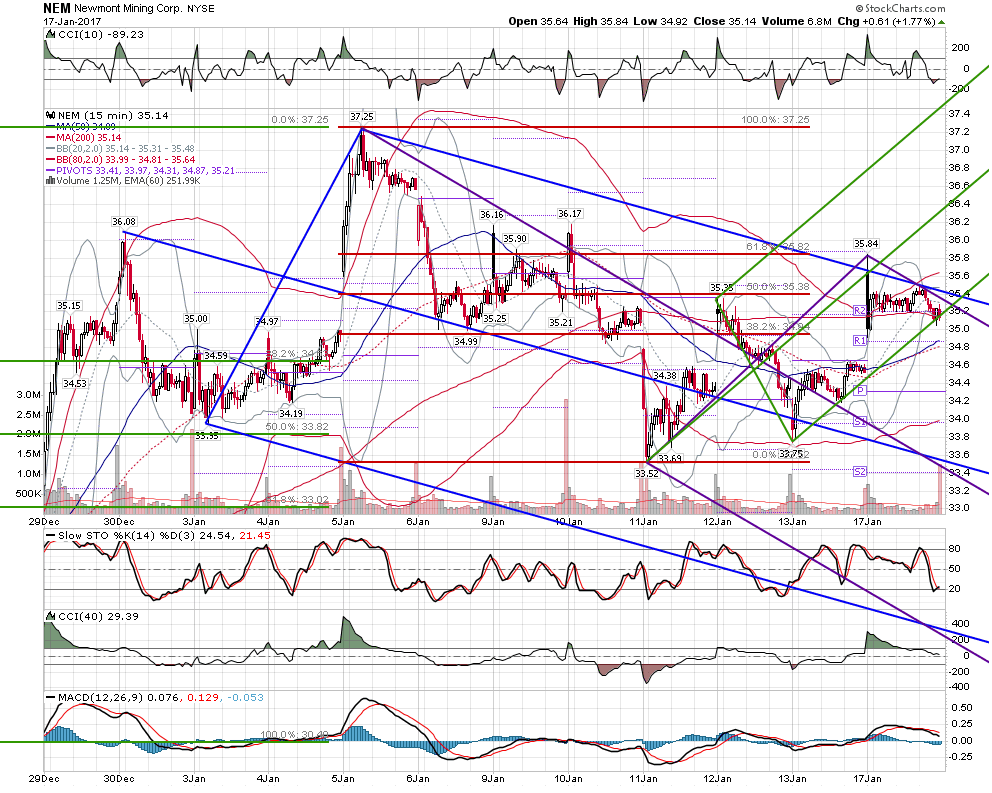Click the green up arrow beside Chg
The width and height of the screenshot is (992, 793).
pos(941,22)
